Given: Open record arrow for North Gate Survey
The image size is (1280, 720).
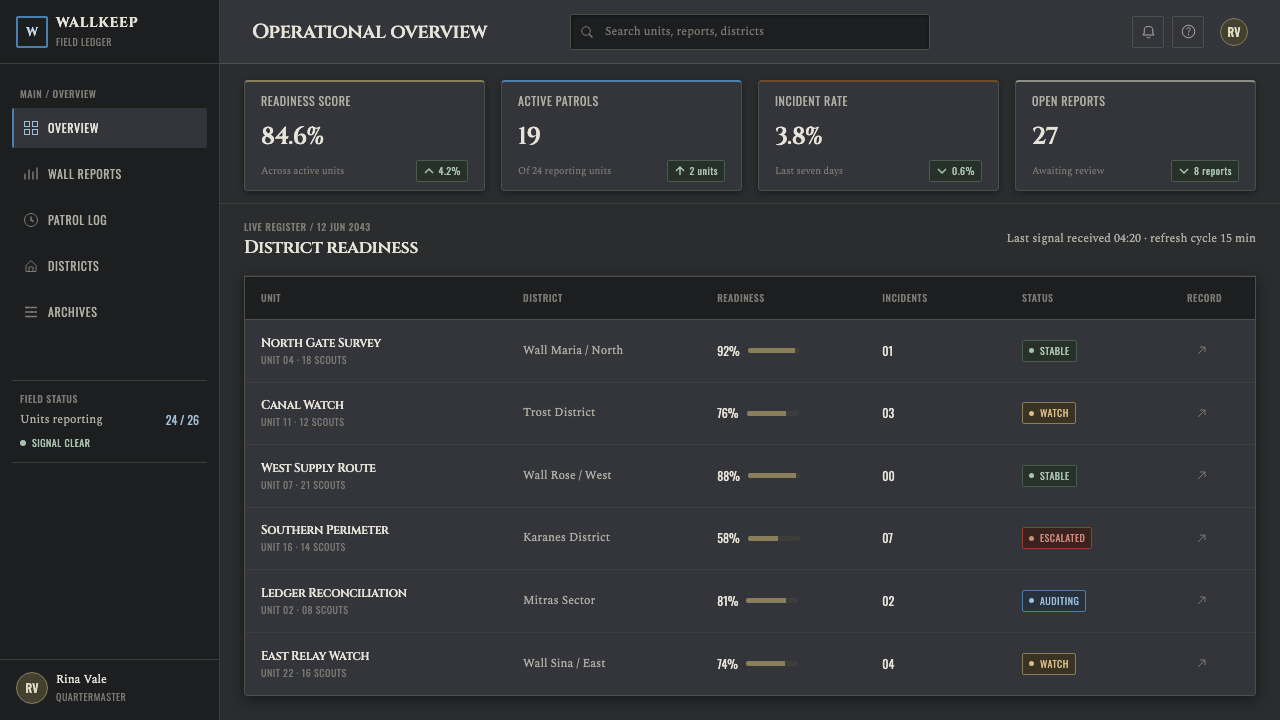Looking at the screenshot, I should point(1202,350).
